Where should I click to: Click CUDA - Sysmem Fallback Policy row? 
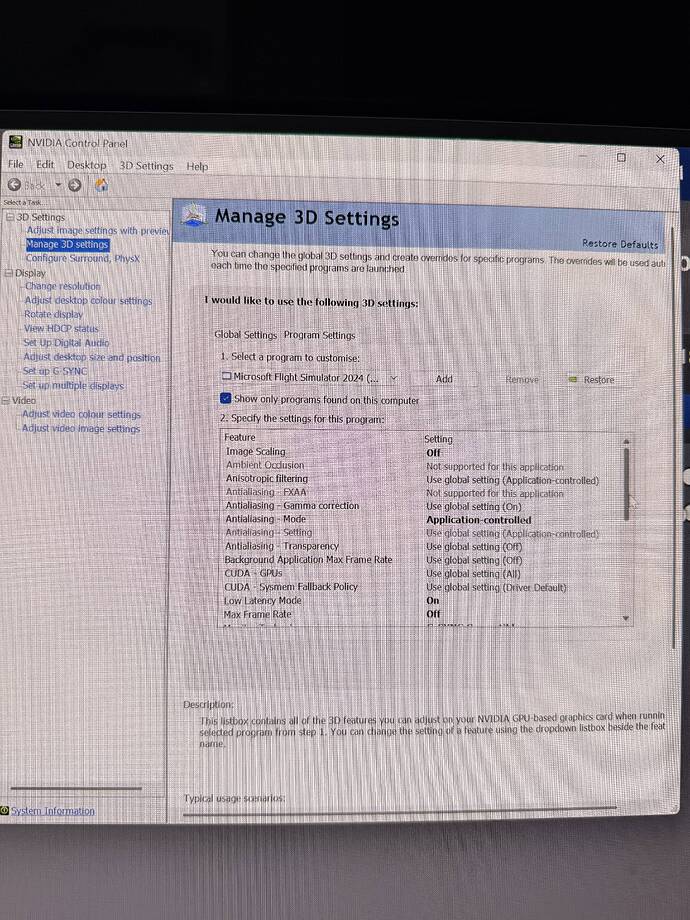(424, 587)
